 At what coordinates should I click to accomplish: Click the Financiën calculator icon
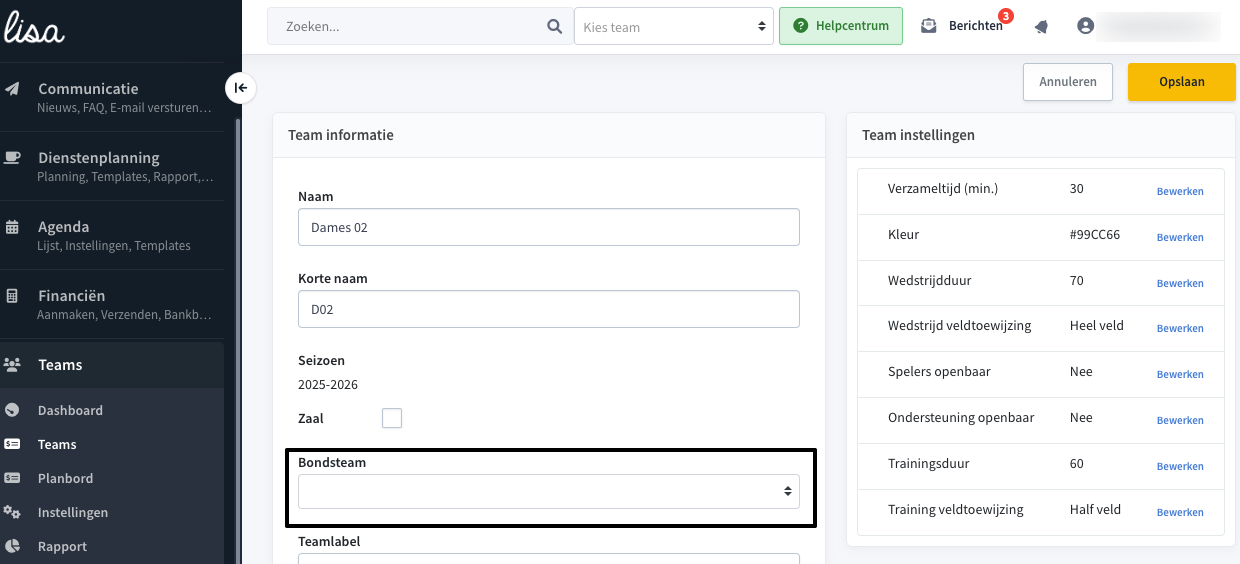pyautogui.click(x=12, y=296)
